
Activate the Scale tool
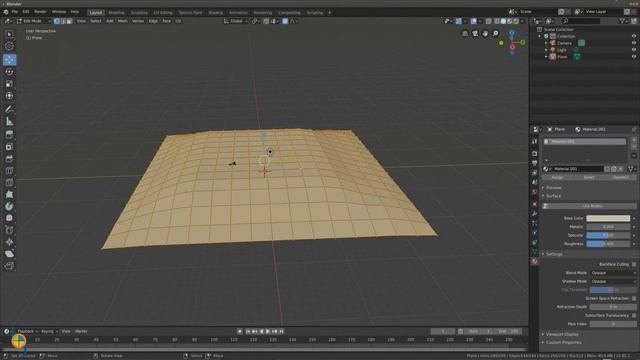pyautogui.click(x=9, y=84)
